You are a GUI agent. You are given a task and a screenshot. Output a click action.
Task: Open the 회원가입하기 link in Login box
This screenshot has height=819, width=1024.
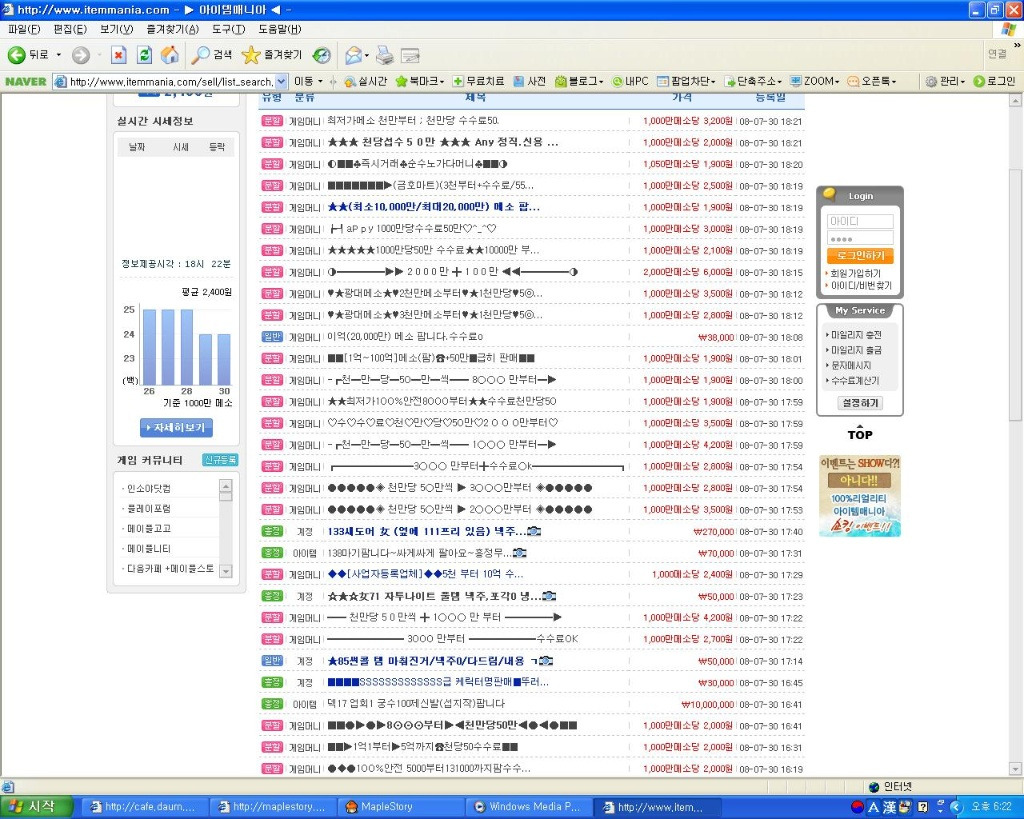click(857, 273)
